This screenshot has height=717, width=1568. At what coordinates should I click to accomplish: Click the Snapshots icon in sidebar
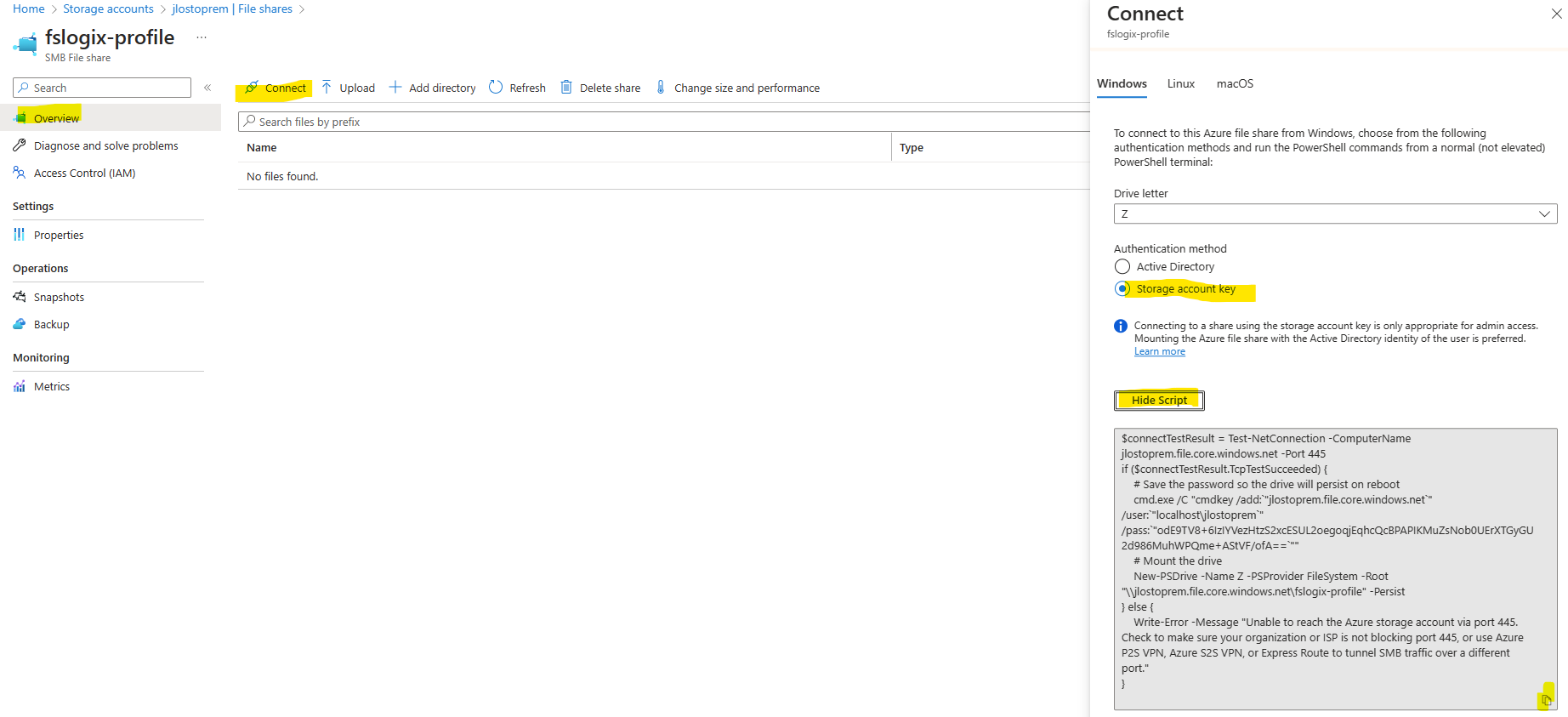point(20,297)
